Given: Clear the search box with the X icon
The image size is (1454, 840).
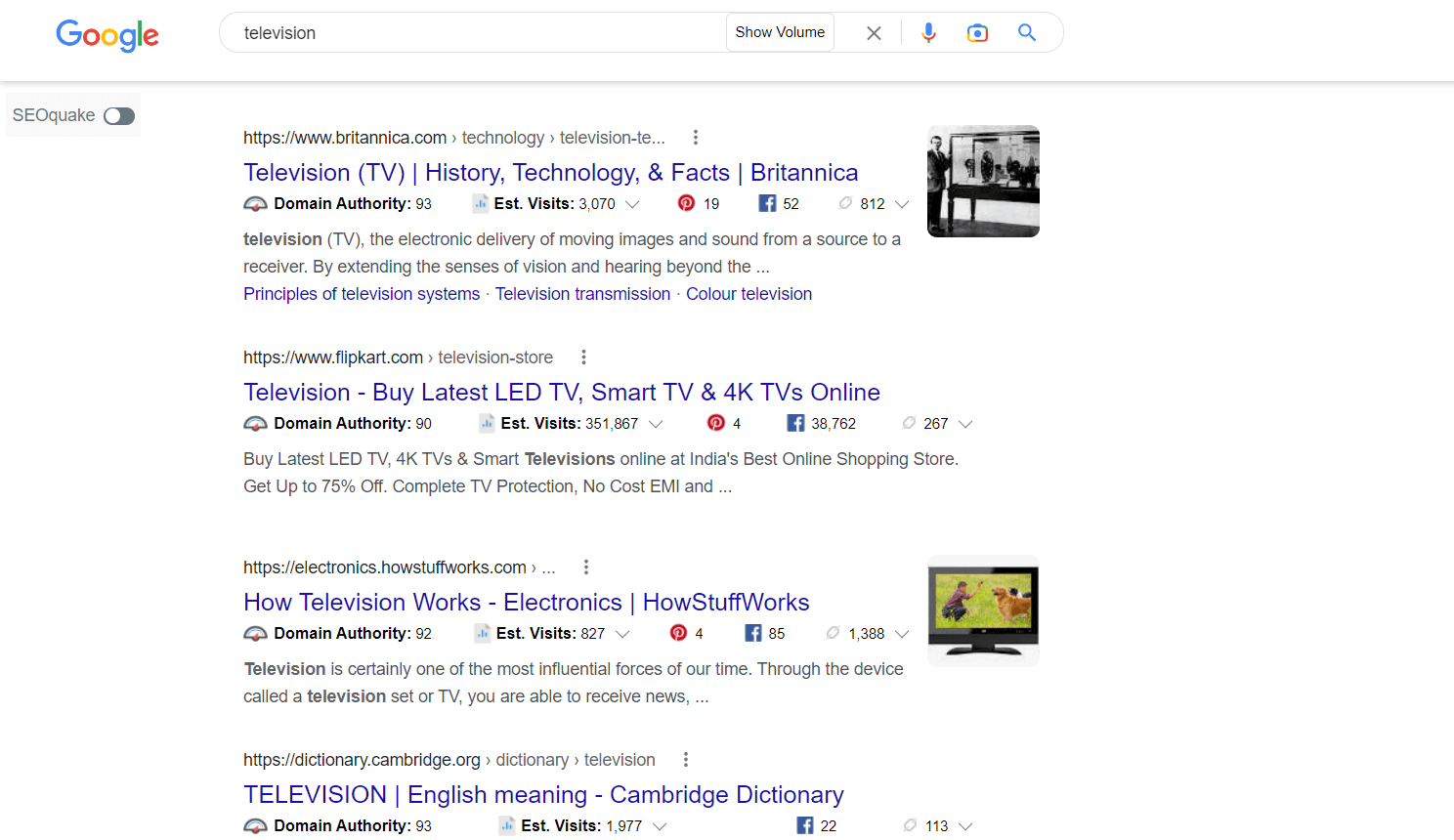Looking at the screenshot, I should (x=875, y=33).
